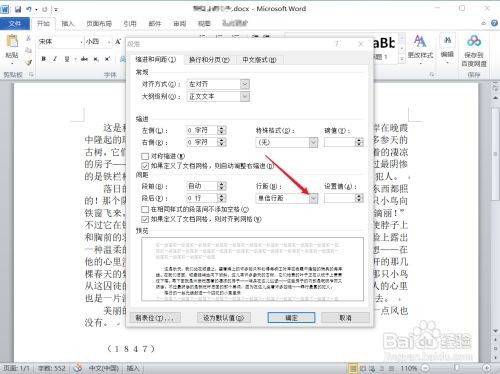
Task: Click the Grow Font (A) icon
Action: point(118,42)
